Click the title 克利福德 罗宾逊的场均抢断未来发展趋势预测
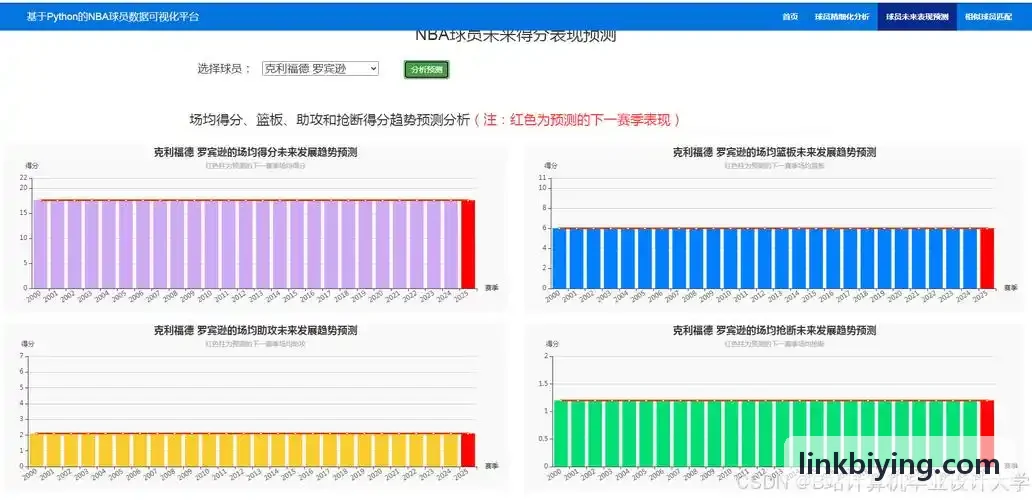Image resolution: width=1032 pixels, height=500 pixels. (774, 330)
